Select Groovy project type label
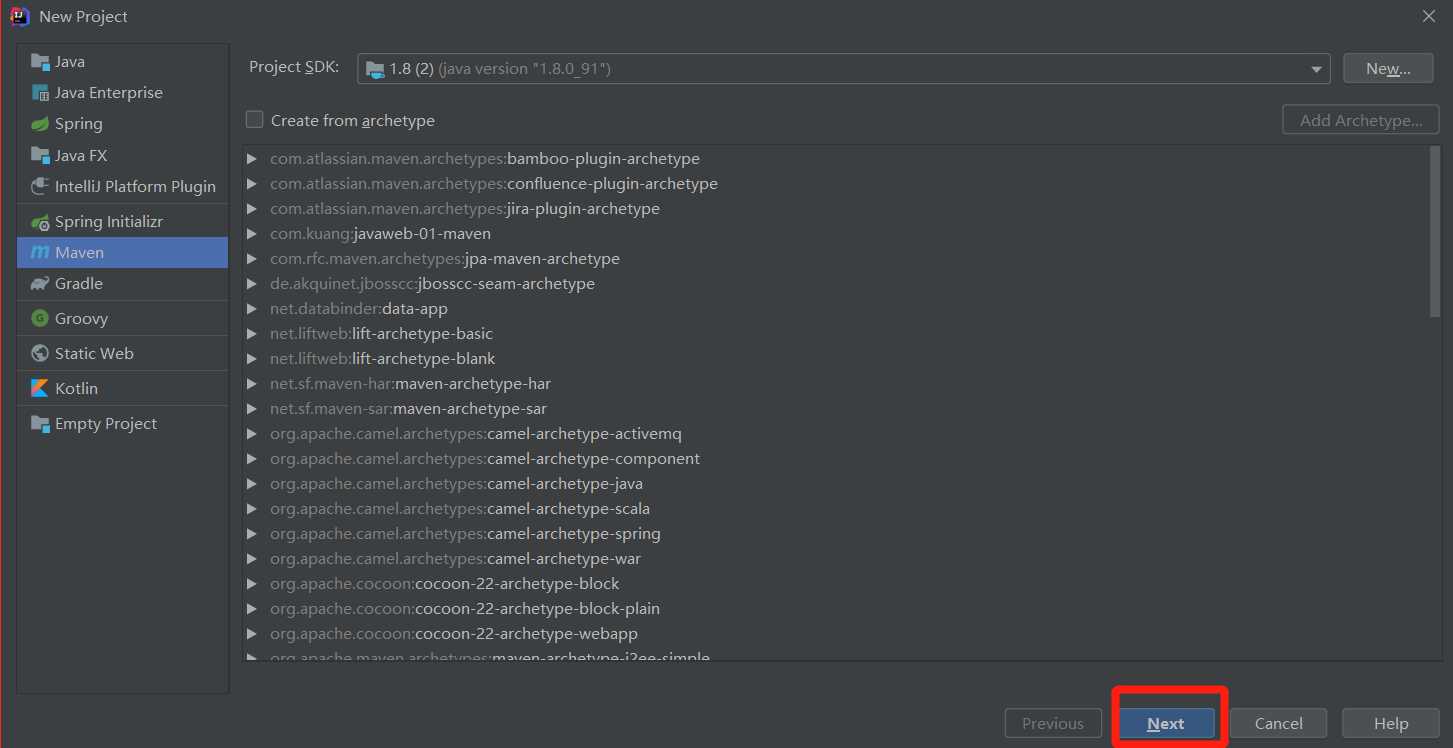This screenshot has width=1453, height=748. pyautogui.click(x=81, y=318)
